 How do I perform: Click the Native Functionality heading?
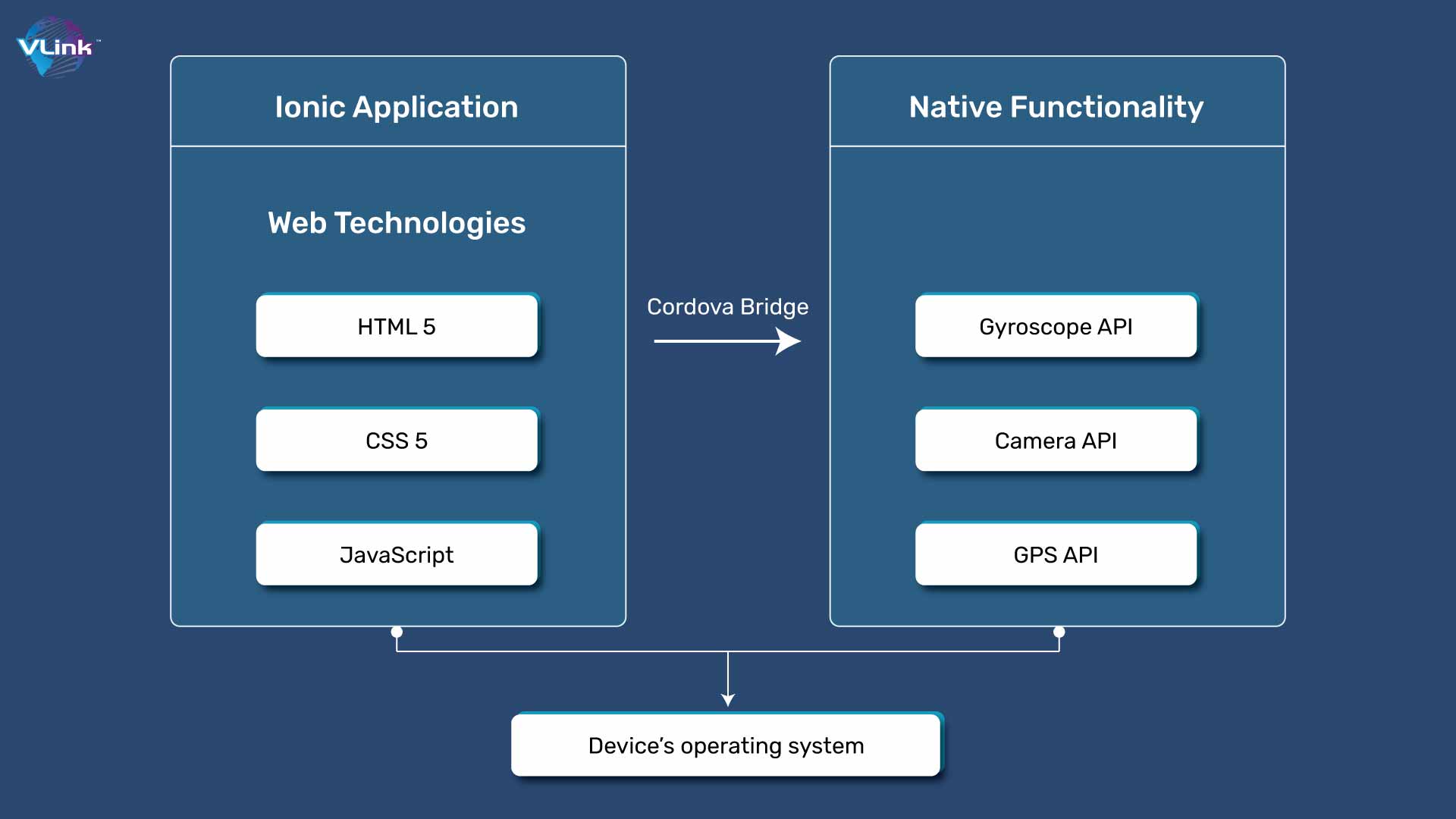(x=1056, y=107)
